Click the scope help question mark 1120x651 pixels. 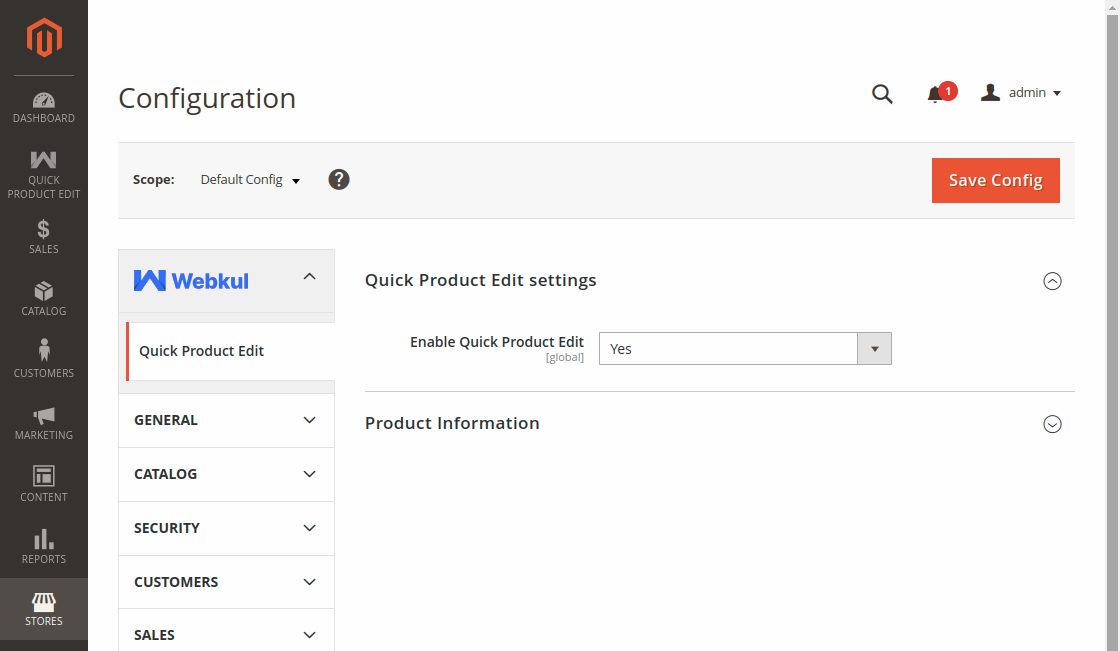point(339,180)
